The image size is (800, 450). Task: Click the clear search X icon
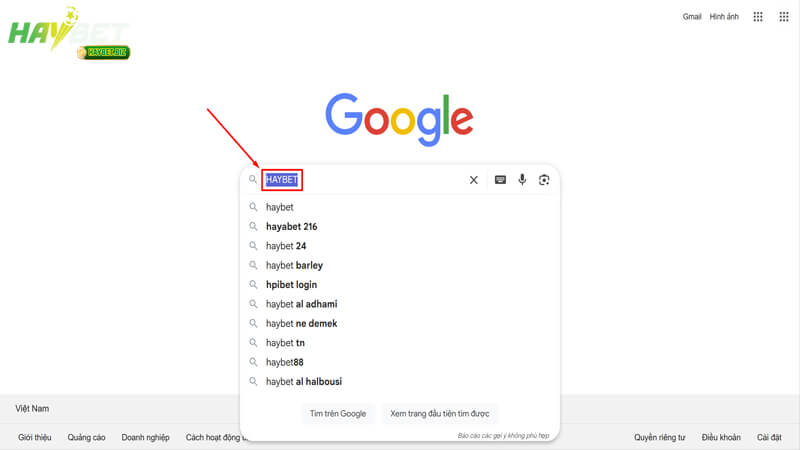474,180
